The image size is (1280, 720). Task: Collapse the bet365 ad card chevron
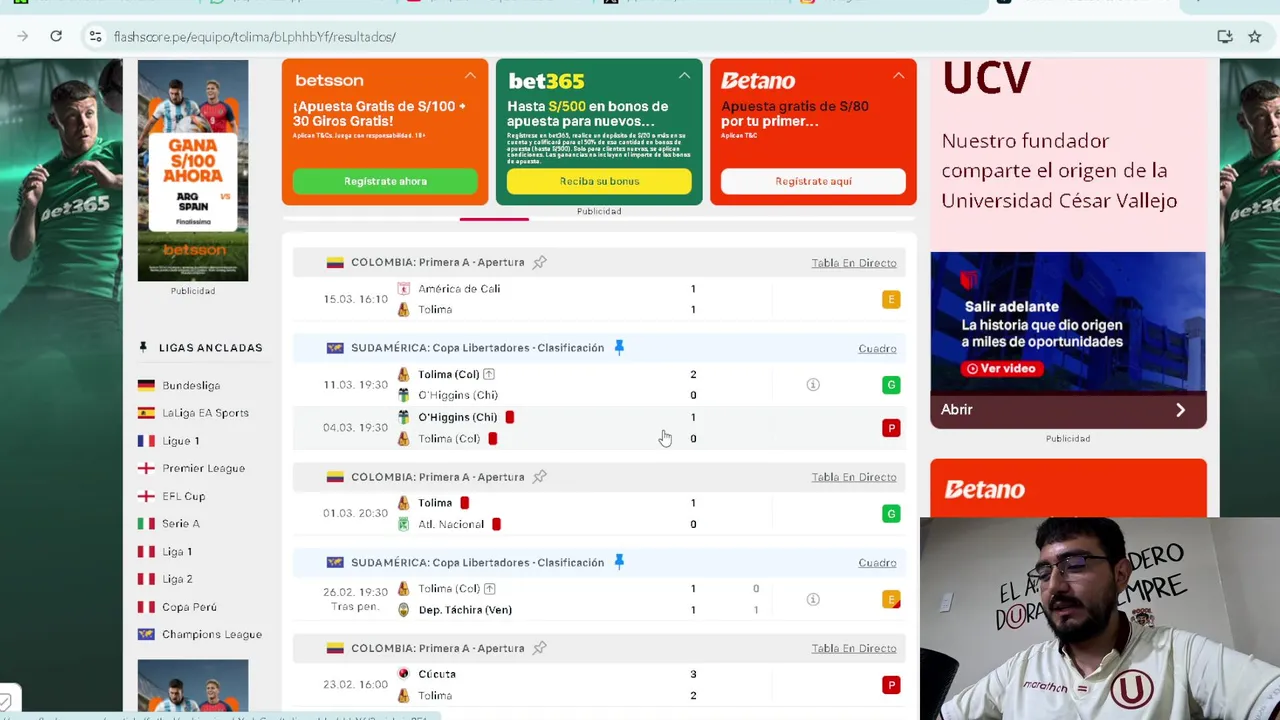tap(684, 76)
